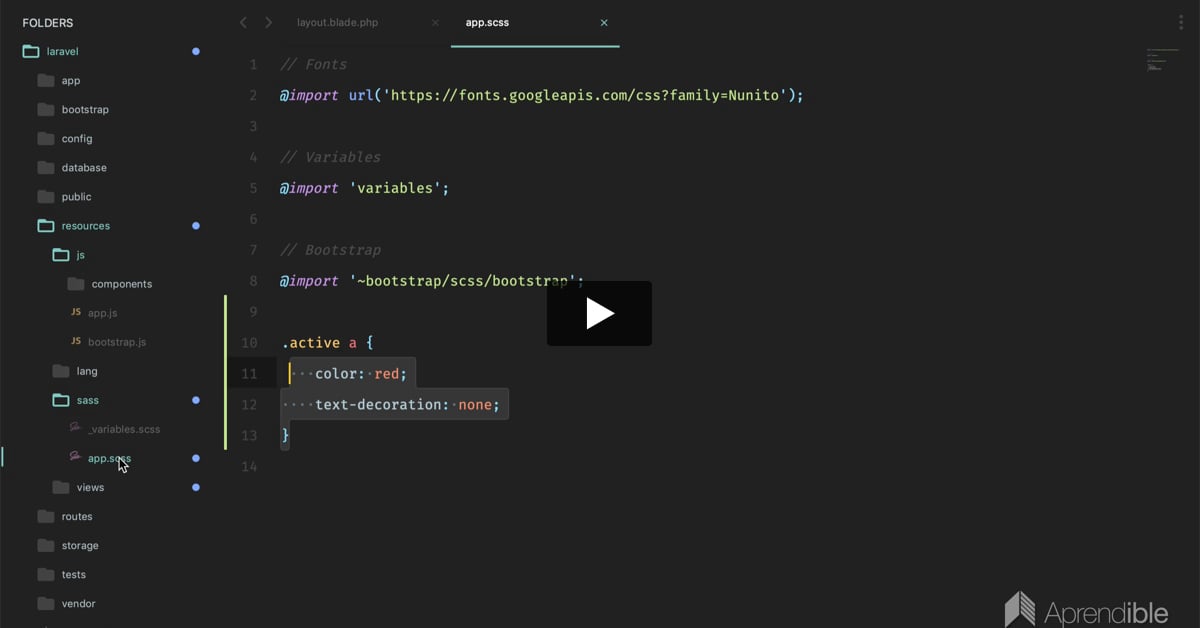
Task: Click the app folder icon
Action: point(46,80)
